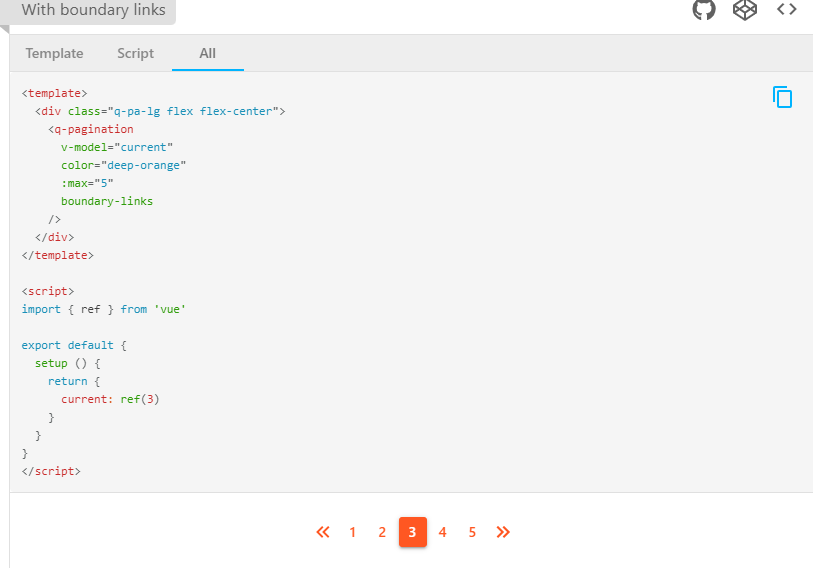This screenshot has height=568, width=813.
Task: Click the div class 'q-pa-lg flex flex-center' line
Action: [160, 111]
